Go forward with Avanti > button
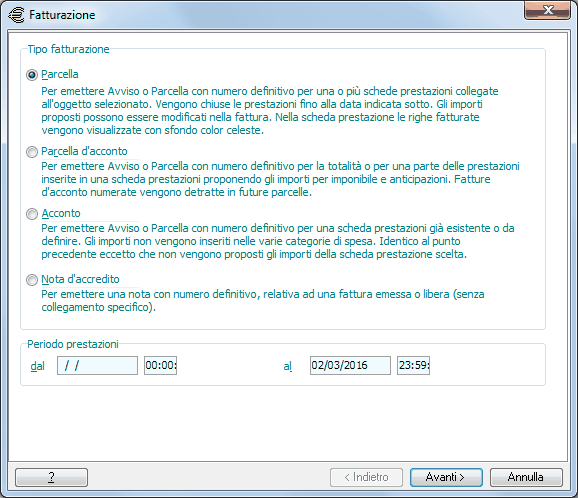 coord(446,477)
